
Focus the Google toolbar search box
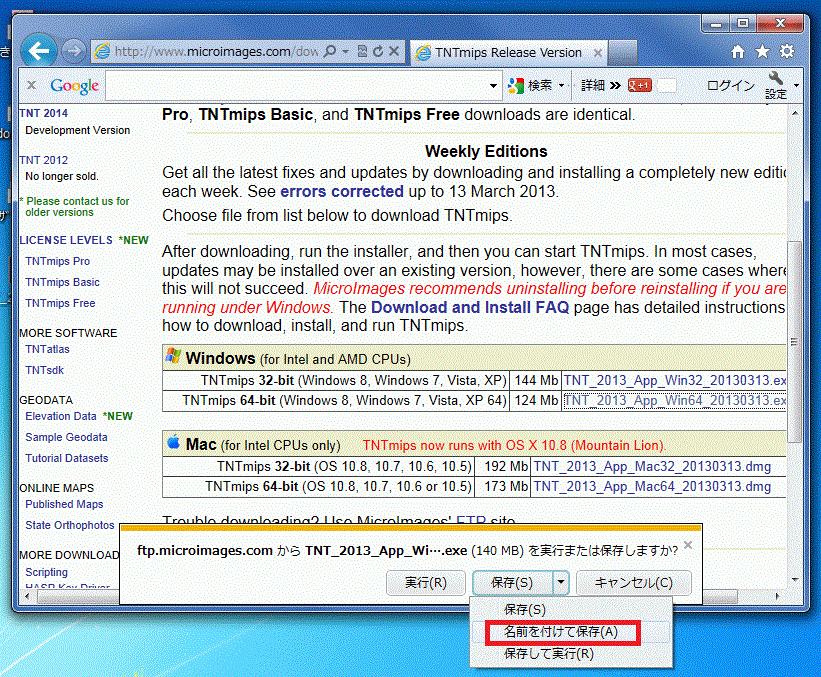pos(297,85)
